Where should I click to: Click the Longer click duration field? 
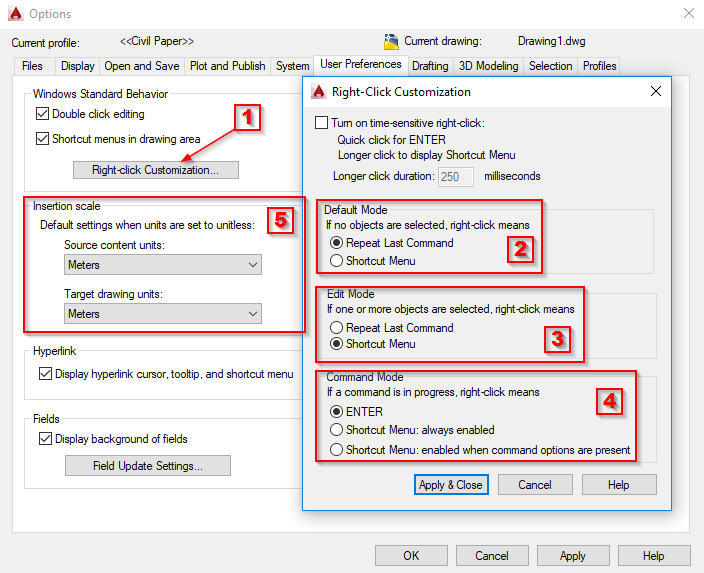456,176
